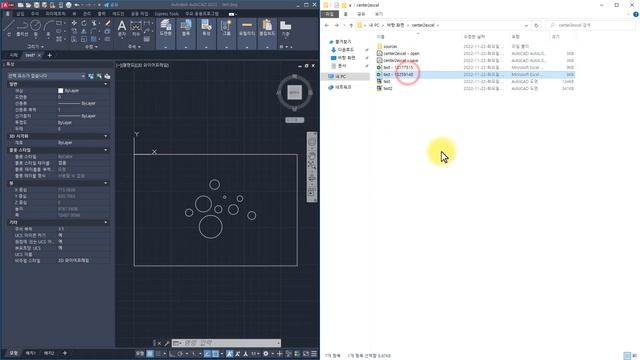Toggle object snap in status bar
The image size is (640, 360).
click(215, 353)
